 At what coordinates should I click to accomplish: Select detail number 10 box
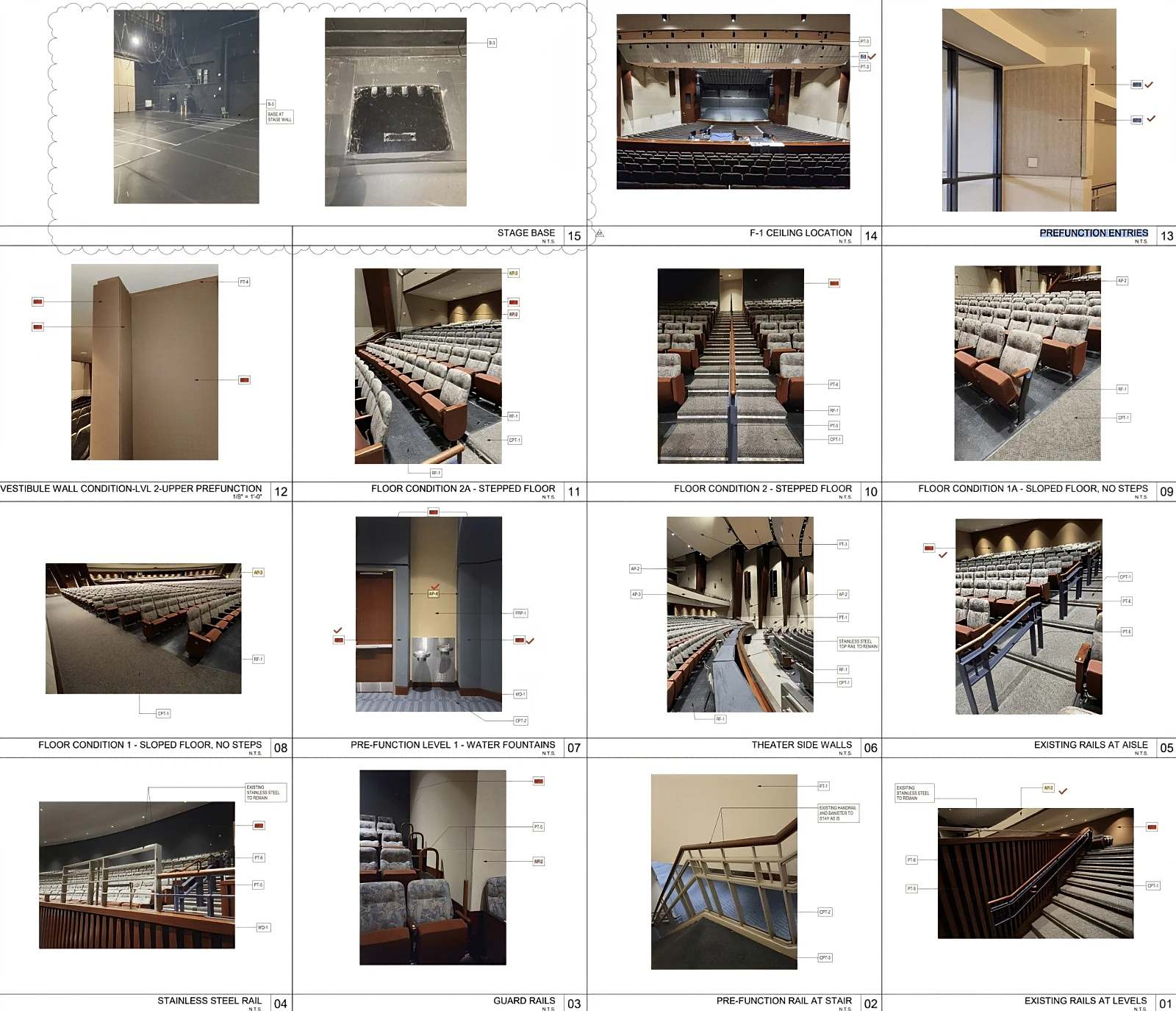coord(871,492)
